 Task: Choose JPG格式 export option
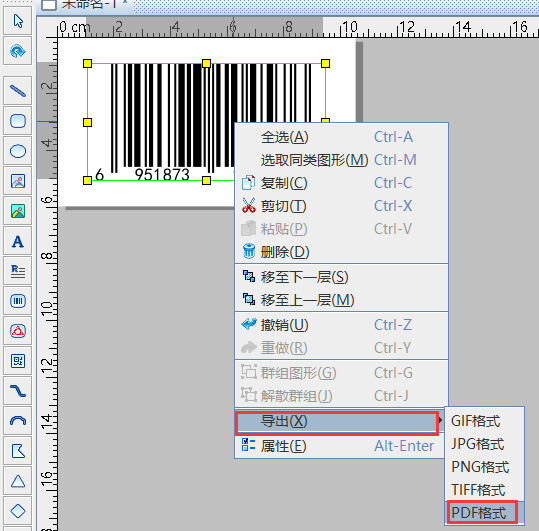[x=478, y=444]
